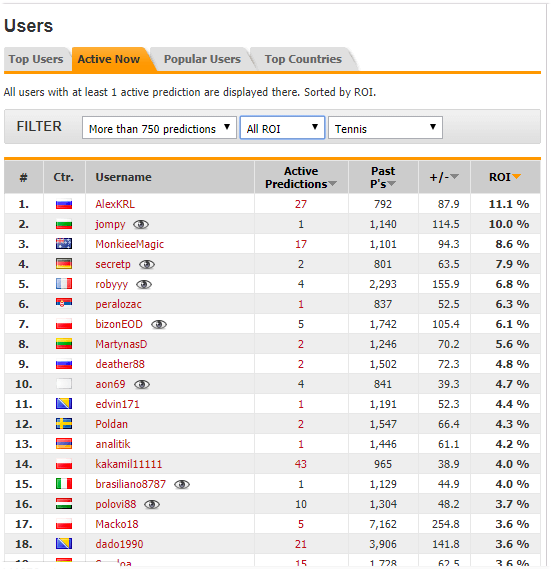The width and height of the screenshot is (552, 570).
Task: Click the eye icon next to jompy
Action: coord(141,225)
